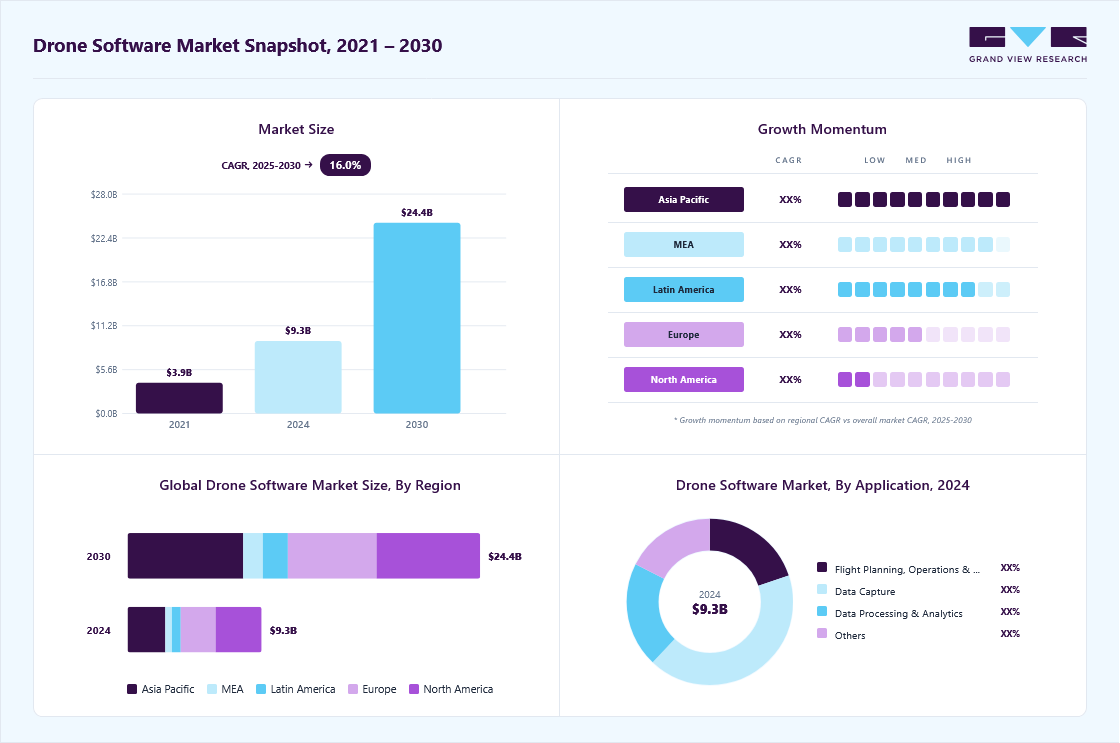
Task: Click MEA legend swatch in region chart
Action: [x=212, y=689]
